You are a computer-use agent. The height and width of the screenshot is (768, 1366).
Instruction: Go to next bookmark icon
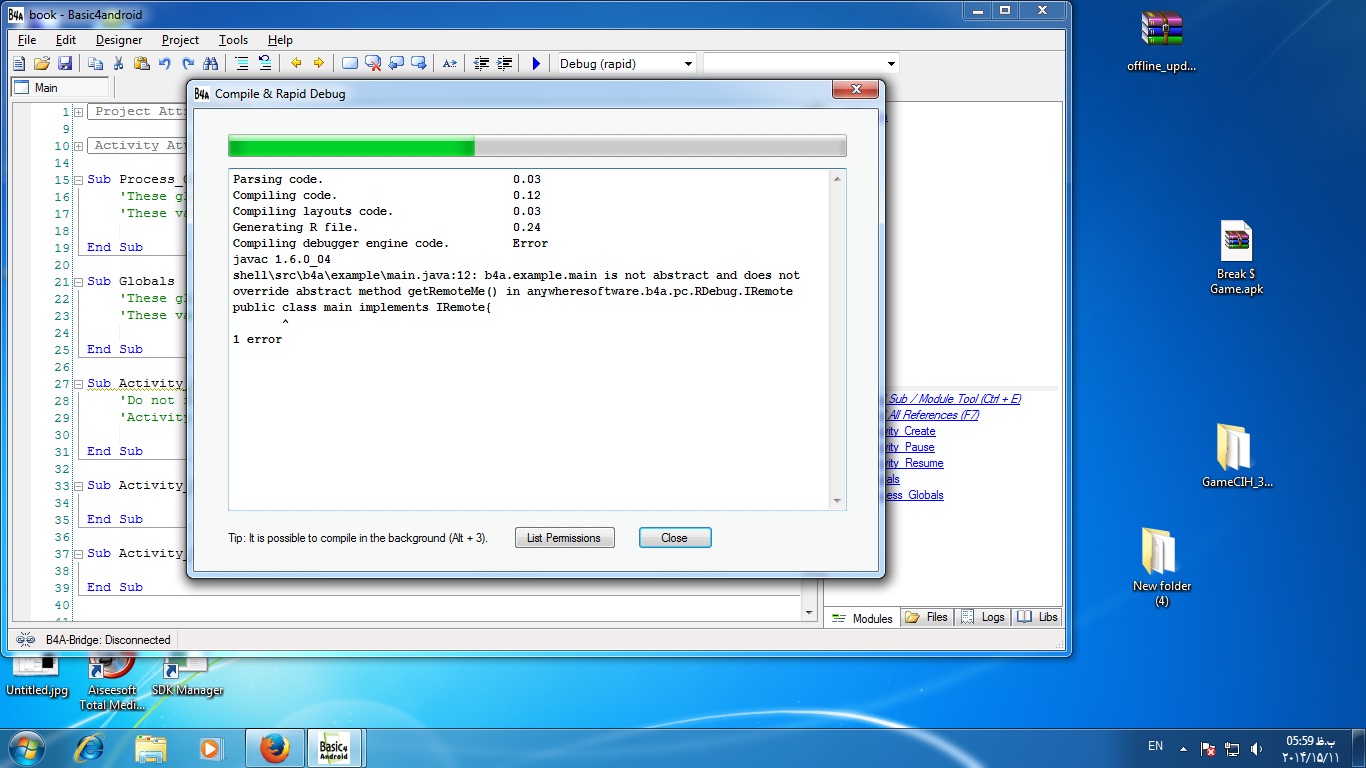pos(419,63)
